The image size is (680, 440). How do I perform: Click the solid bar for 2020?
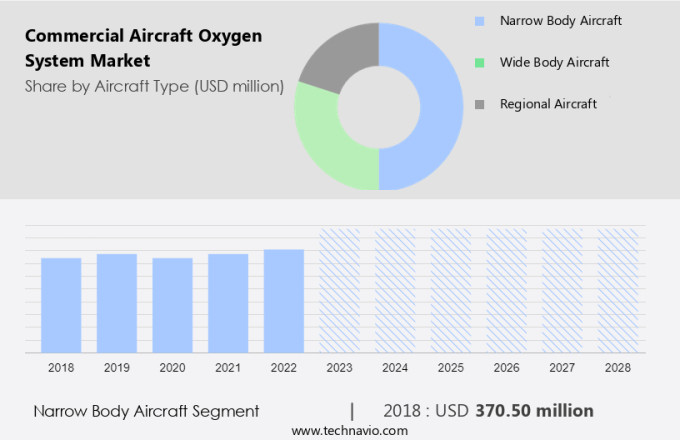pos(172,305)
